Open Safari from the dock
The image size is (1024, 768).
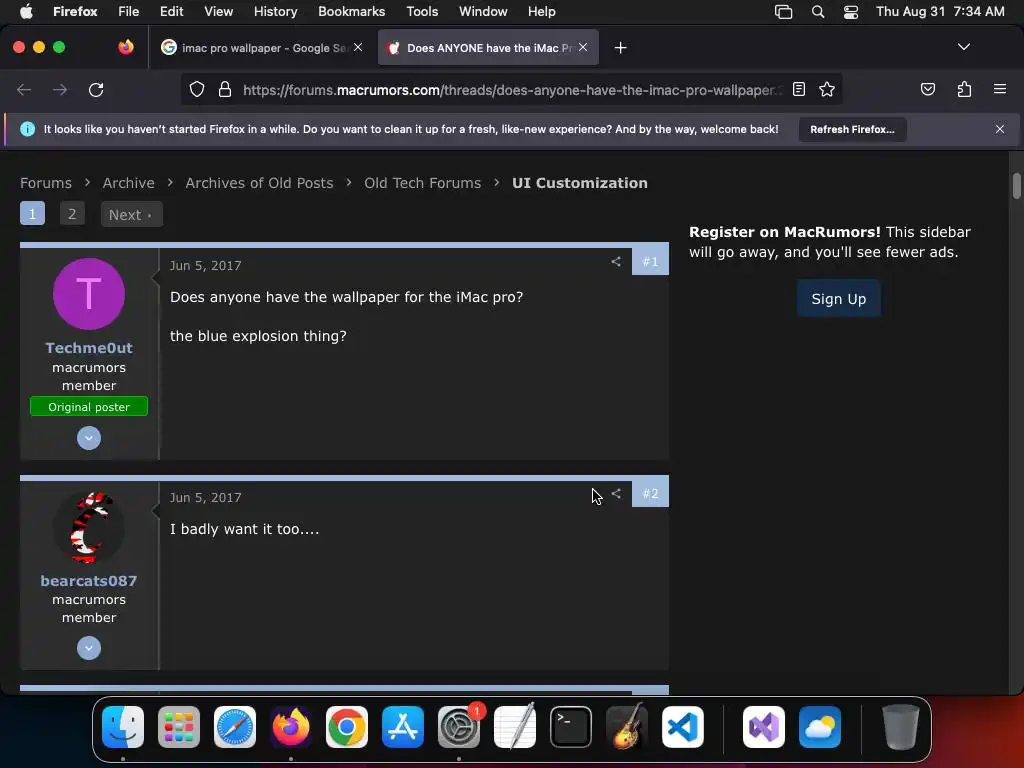click(234, 727)
